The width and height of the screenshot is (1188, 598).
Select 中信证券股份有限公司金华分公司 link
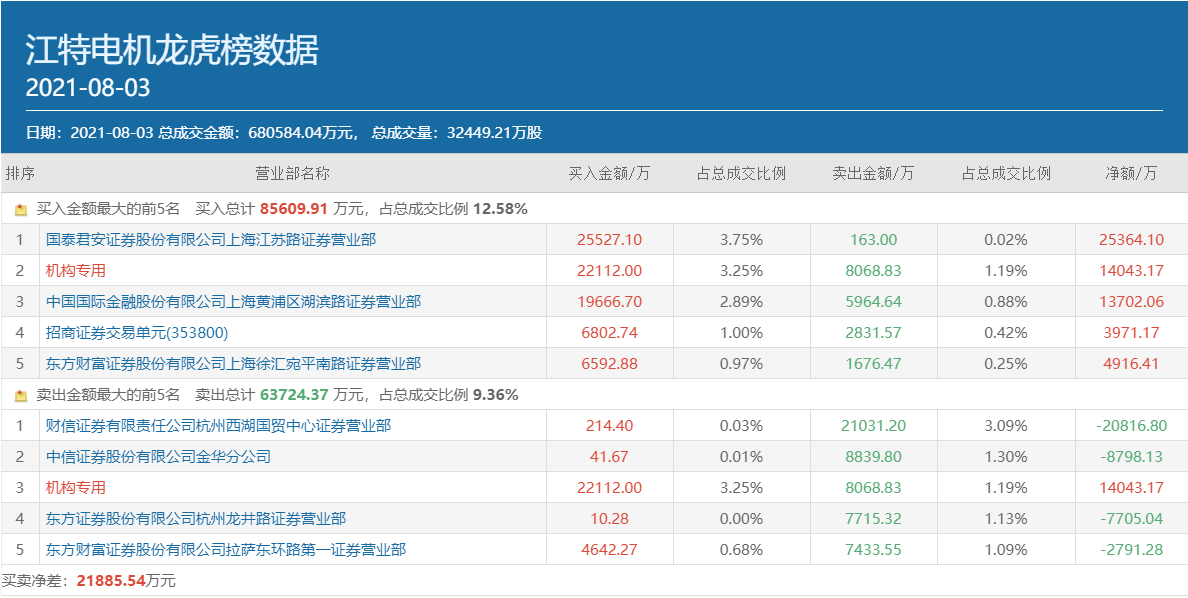coord(158,457)
